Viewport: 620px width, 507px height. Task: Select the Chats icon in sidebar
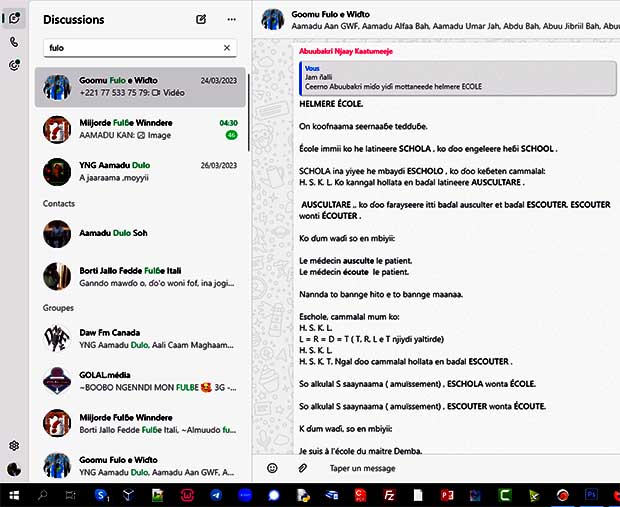(14, 18)
